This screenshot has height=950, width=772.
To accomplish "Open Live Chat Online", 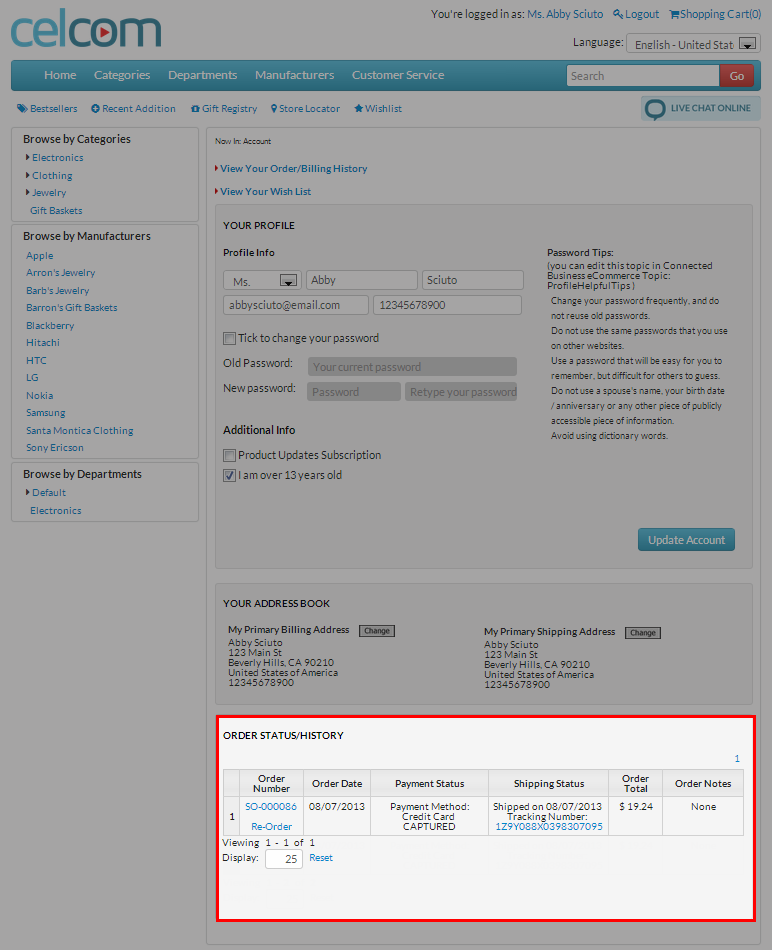I will 700,108.
